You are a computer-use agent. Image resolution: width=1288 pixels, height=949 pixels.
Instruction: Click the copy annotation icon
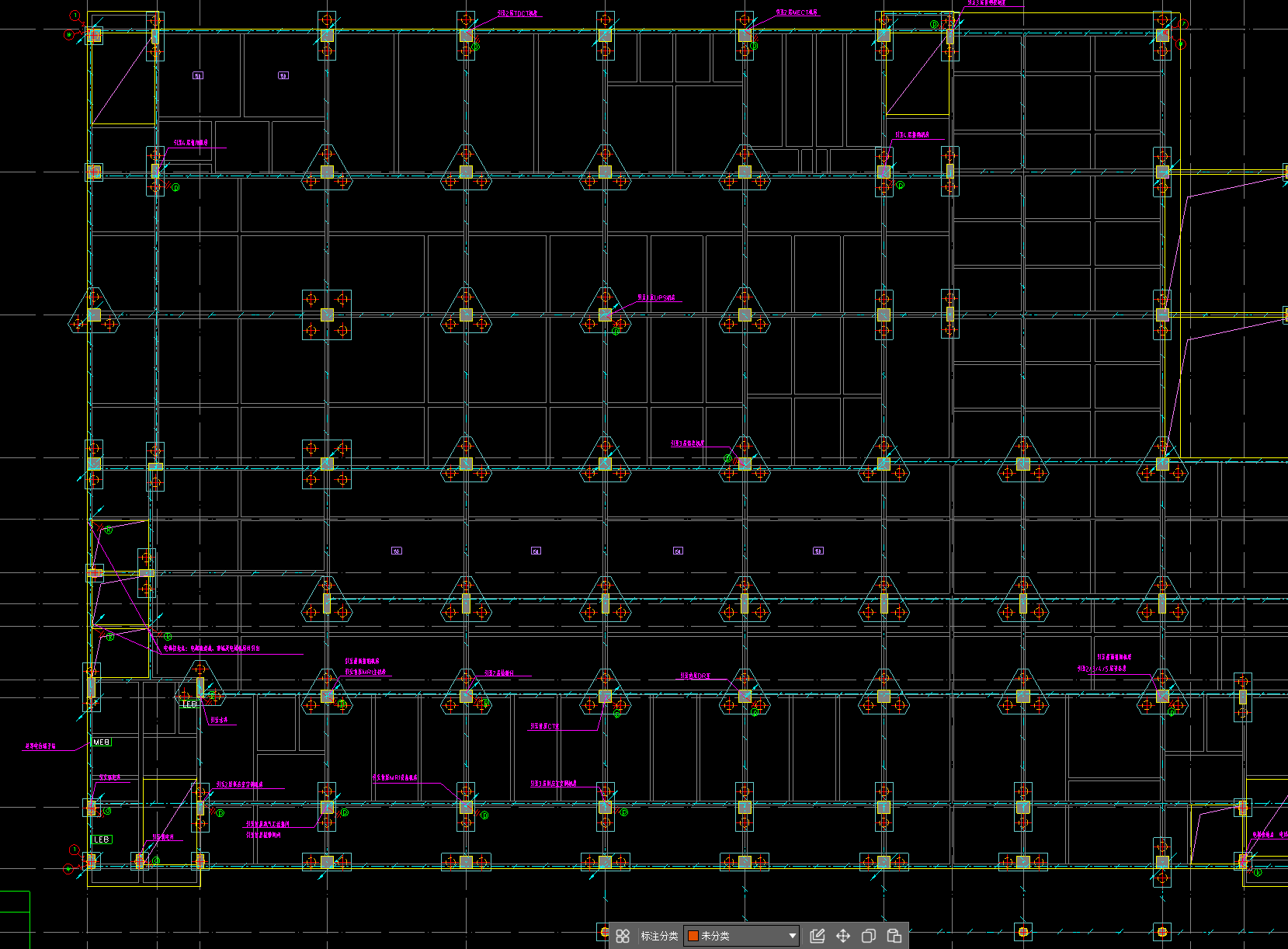point(869,936)
